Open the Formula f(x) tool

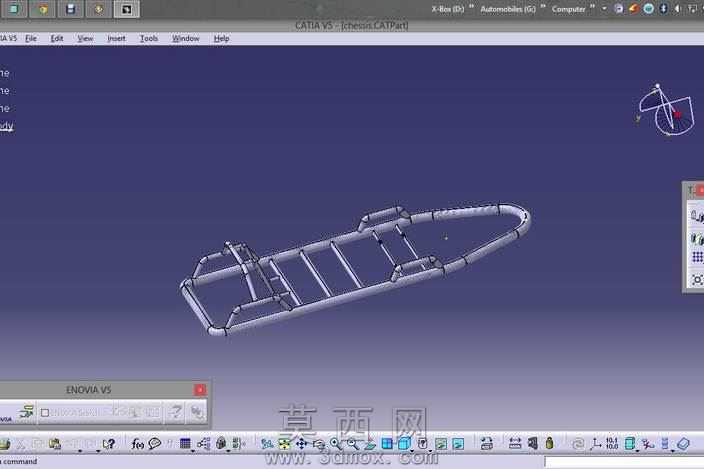pos(137,444)
